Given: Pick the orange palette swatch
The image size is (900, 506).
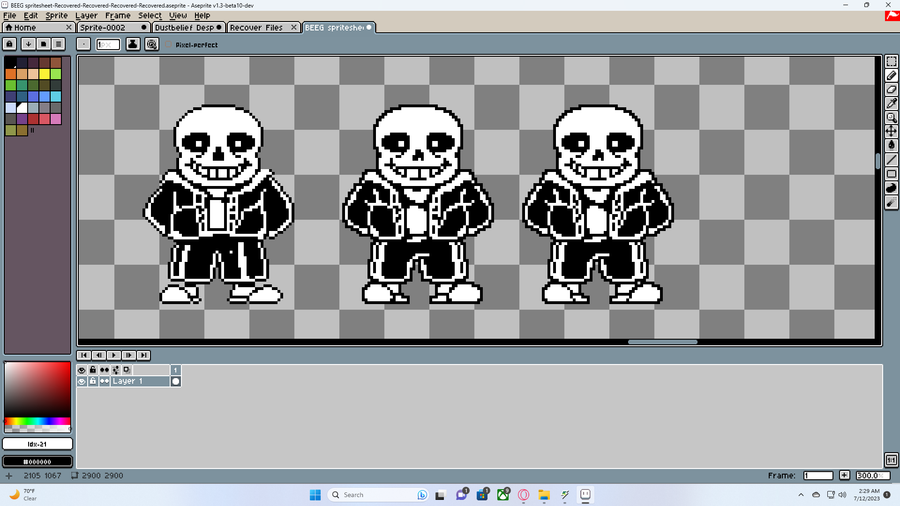Looking at the screenshot, I should pos(11,74).
